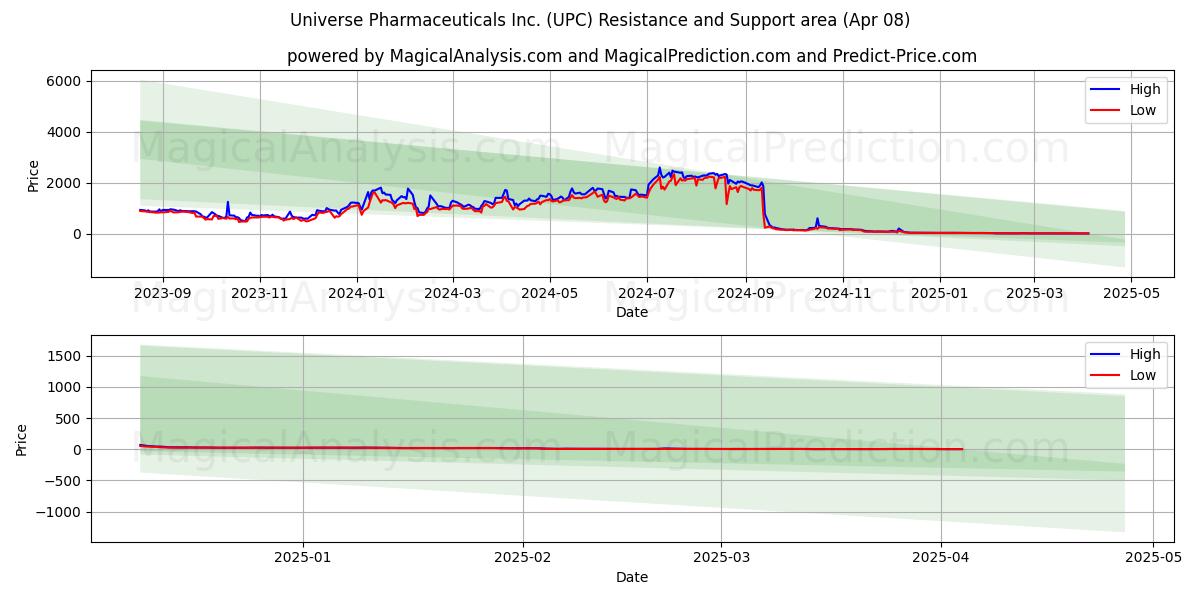Click the 'Date' axis label under bottom chart

coord(631,577)
